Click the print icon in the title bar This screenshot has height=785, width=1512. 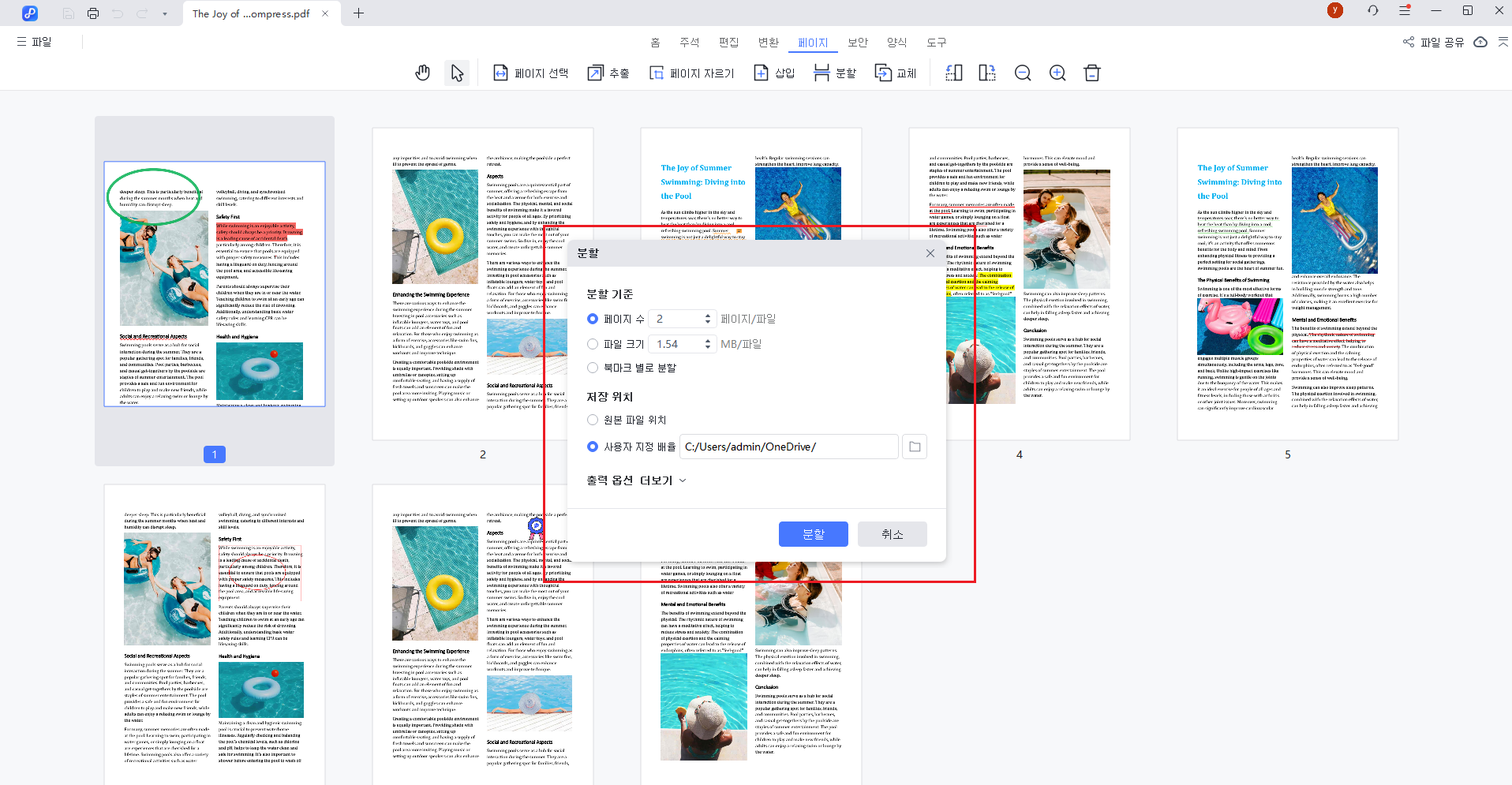(x=93, y=13)
